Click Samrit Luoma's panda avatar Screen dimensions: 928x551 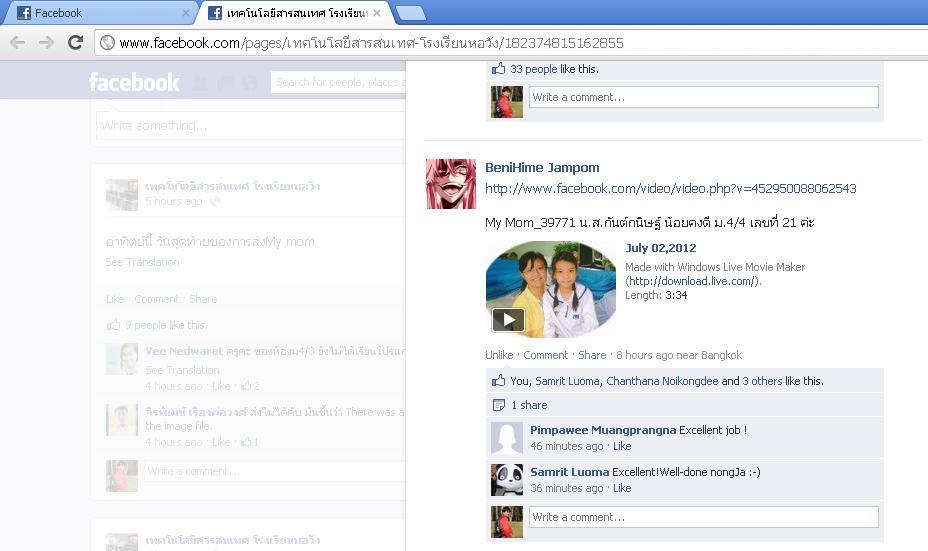coord(507,479)
